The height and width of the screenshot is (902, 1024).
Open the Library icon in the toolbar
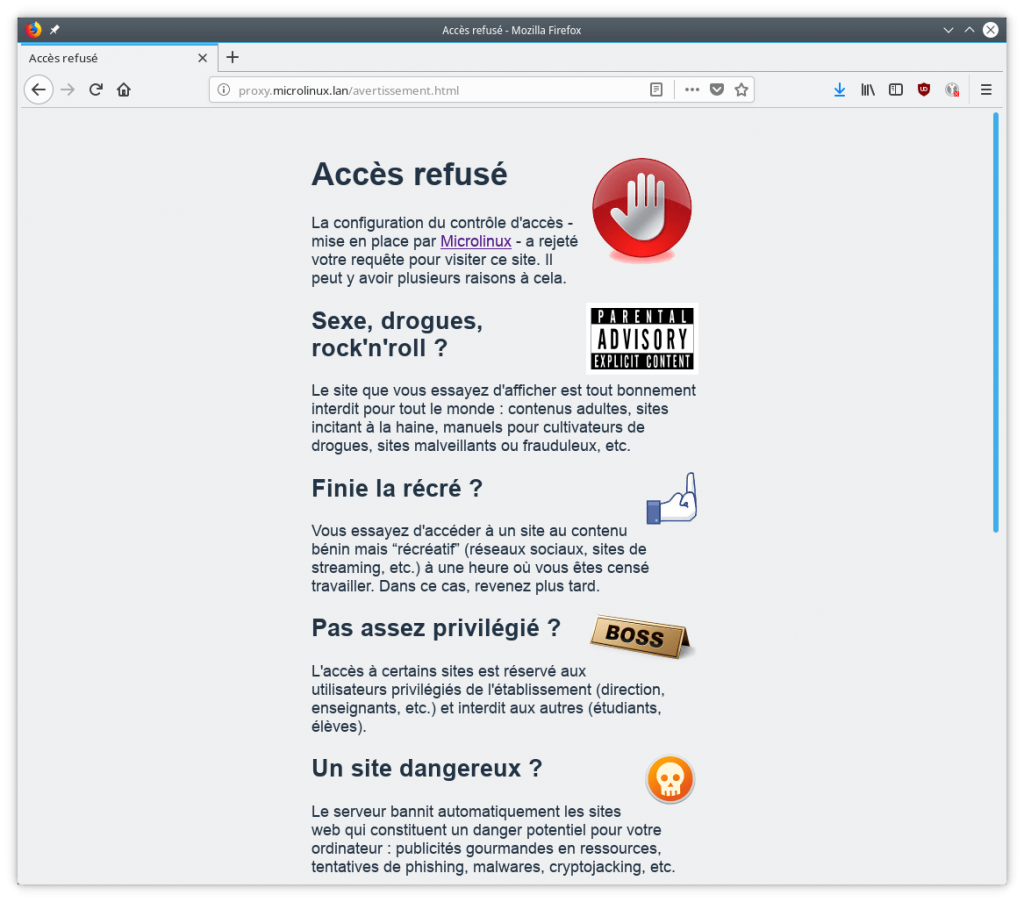(x=867, y=89)
